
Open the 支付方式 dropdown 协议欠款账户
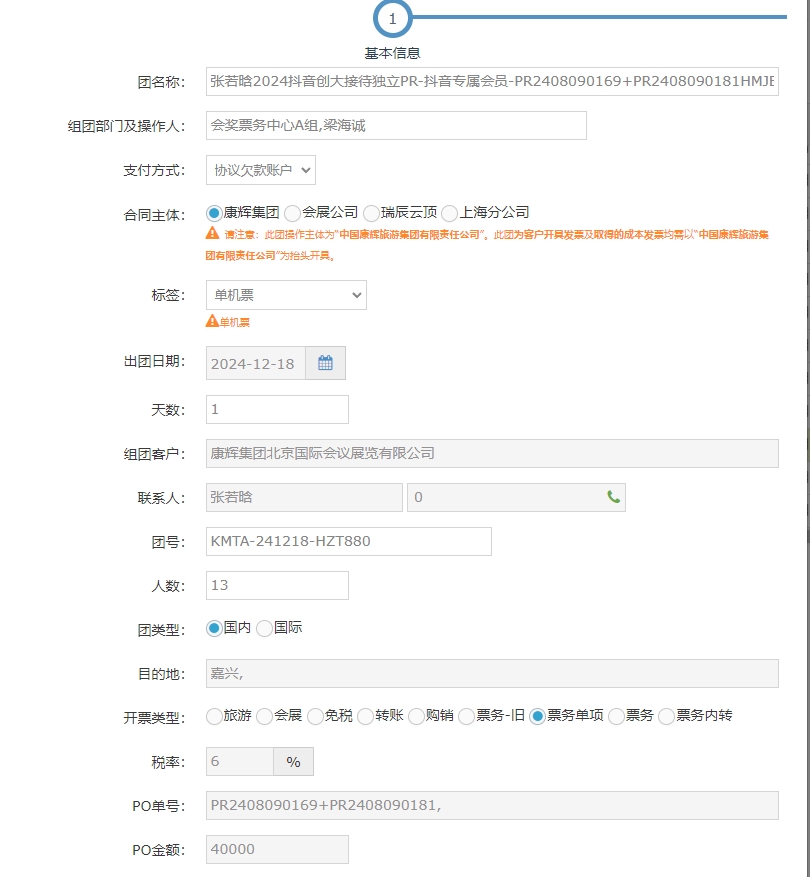pyautogui.click(x=261, y=170)
